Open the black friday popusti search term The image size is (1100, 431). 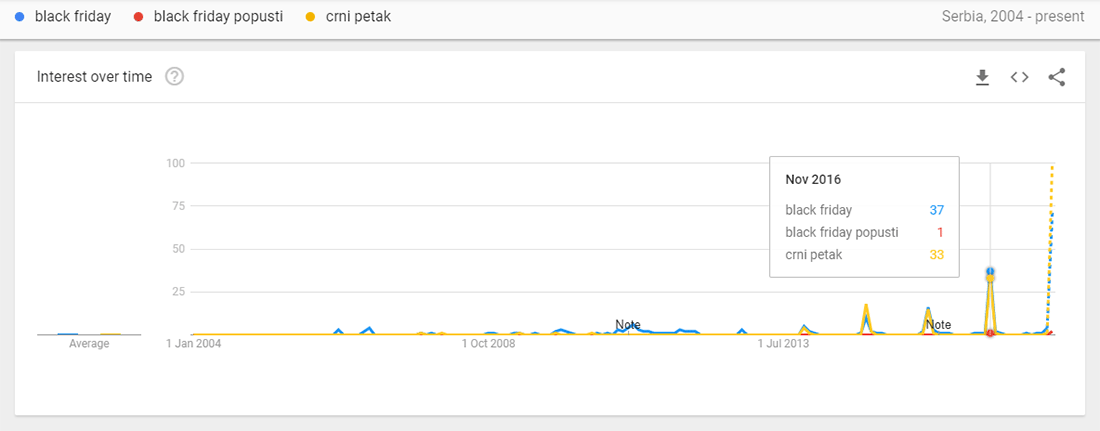218,17
